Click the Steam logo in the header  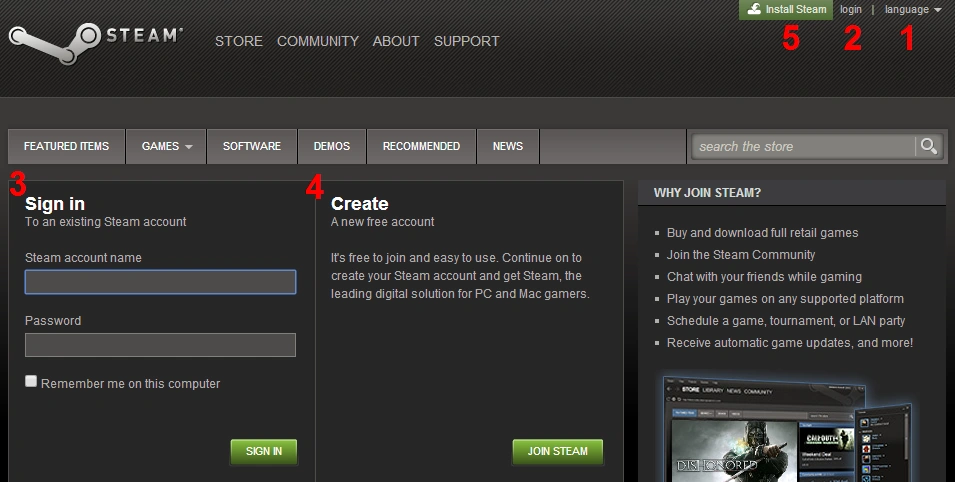pyautogui.click(x=96, y=43)
